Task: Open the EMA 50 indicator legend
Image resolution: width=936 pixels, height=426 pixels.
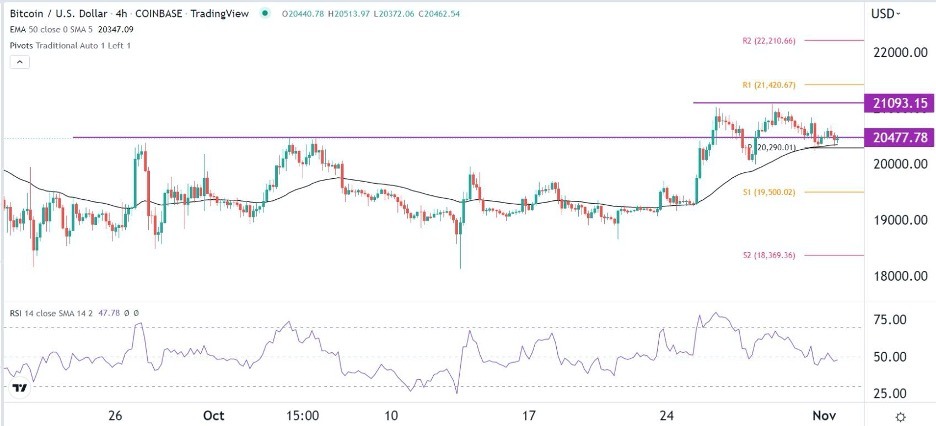Action: [x=70, y=28]
